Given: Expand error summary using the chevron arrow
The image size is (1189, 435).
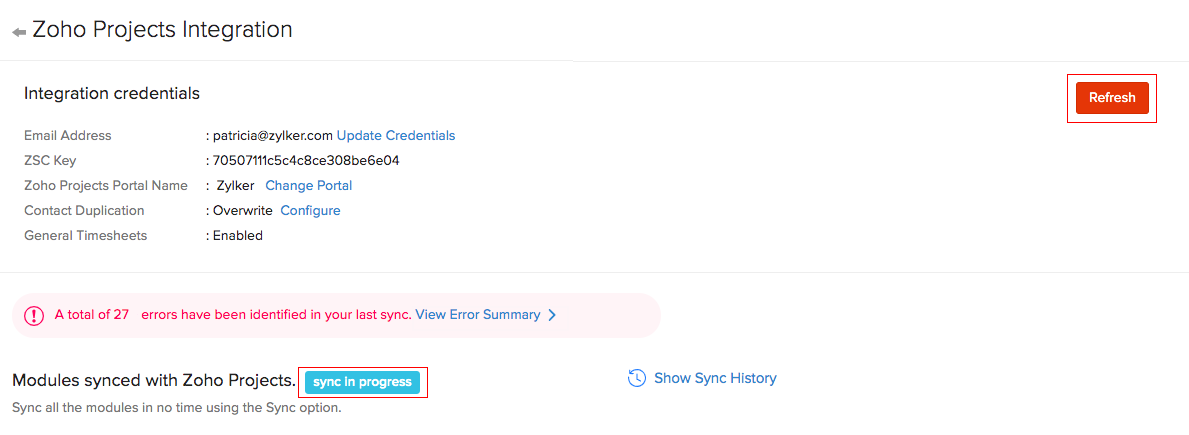Looking at the screenshot, I should pos(552,315).
